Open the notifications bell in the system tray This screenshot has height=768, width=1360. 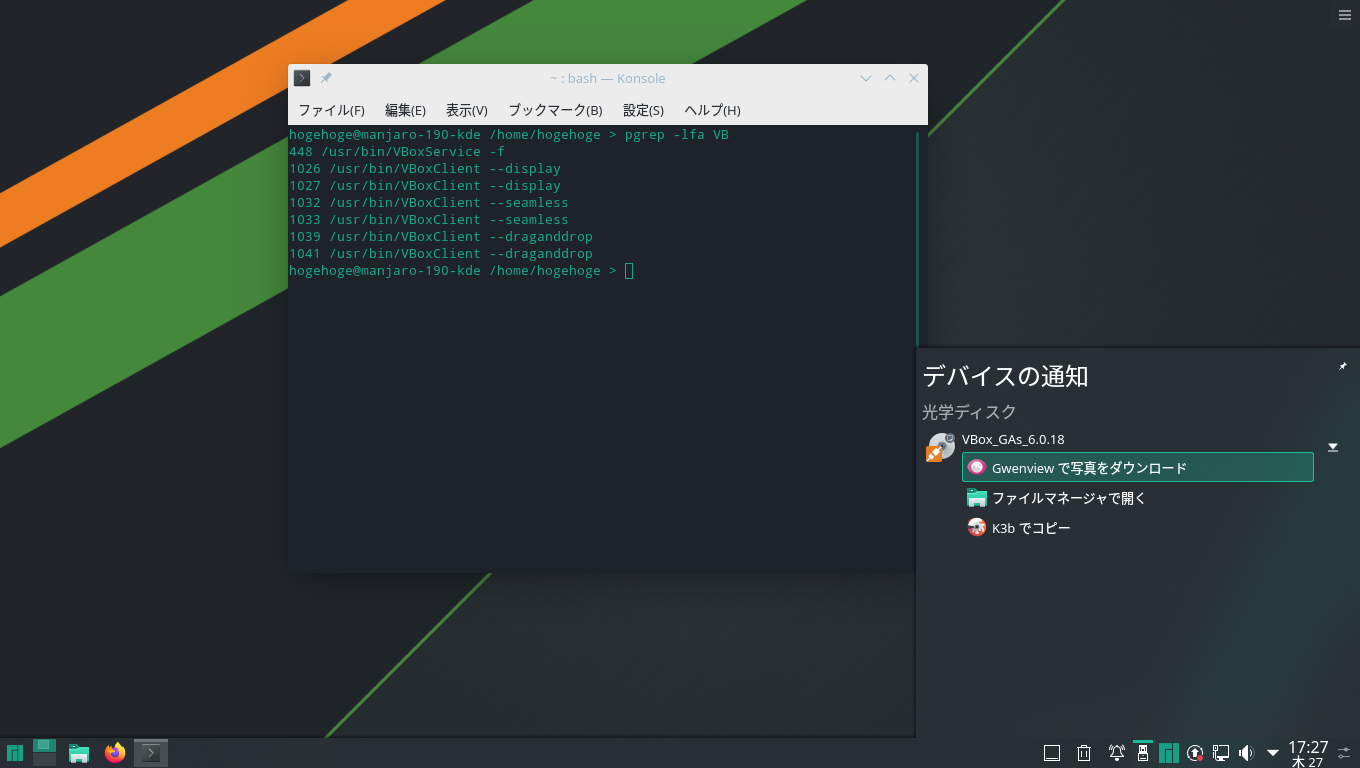[x=1117, y=752]
